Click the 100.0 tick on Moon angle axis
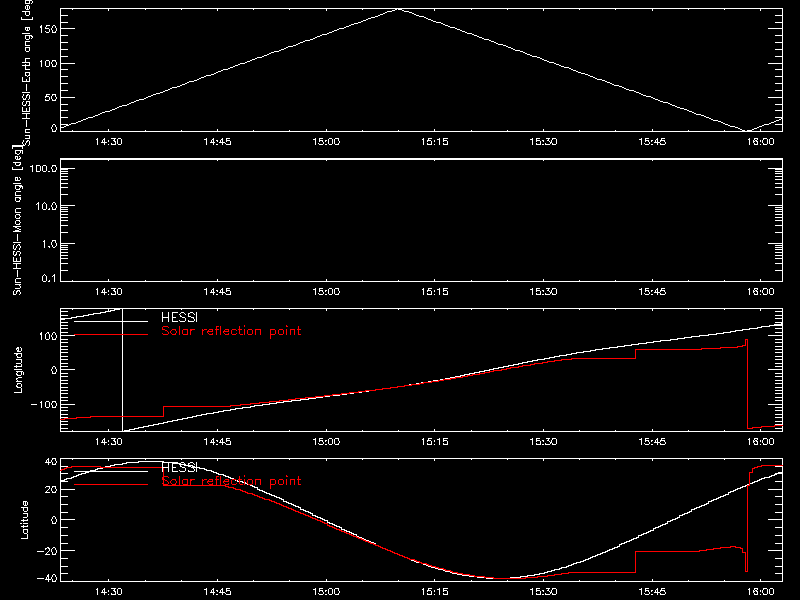Viewport: 800px width, 600px height. [x=43, y=169]
